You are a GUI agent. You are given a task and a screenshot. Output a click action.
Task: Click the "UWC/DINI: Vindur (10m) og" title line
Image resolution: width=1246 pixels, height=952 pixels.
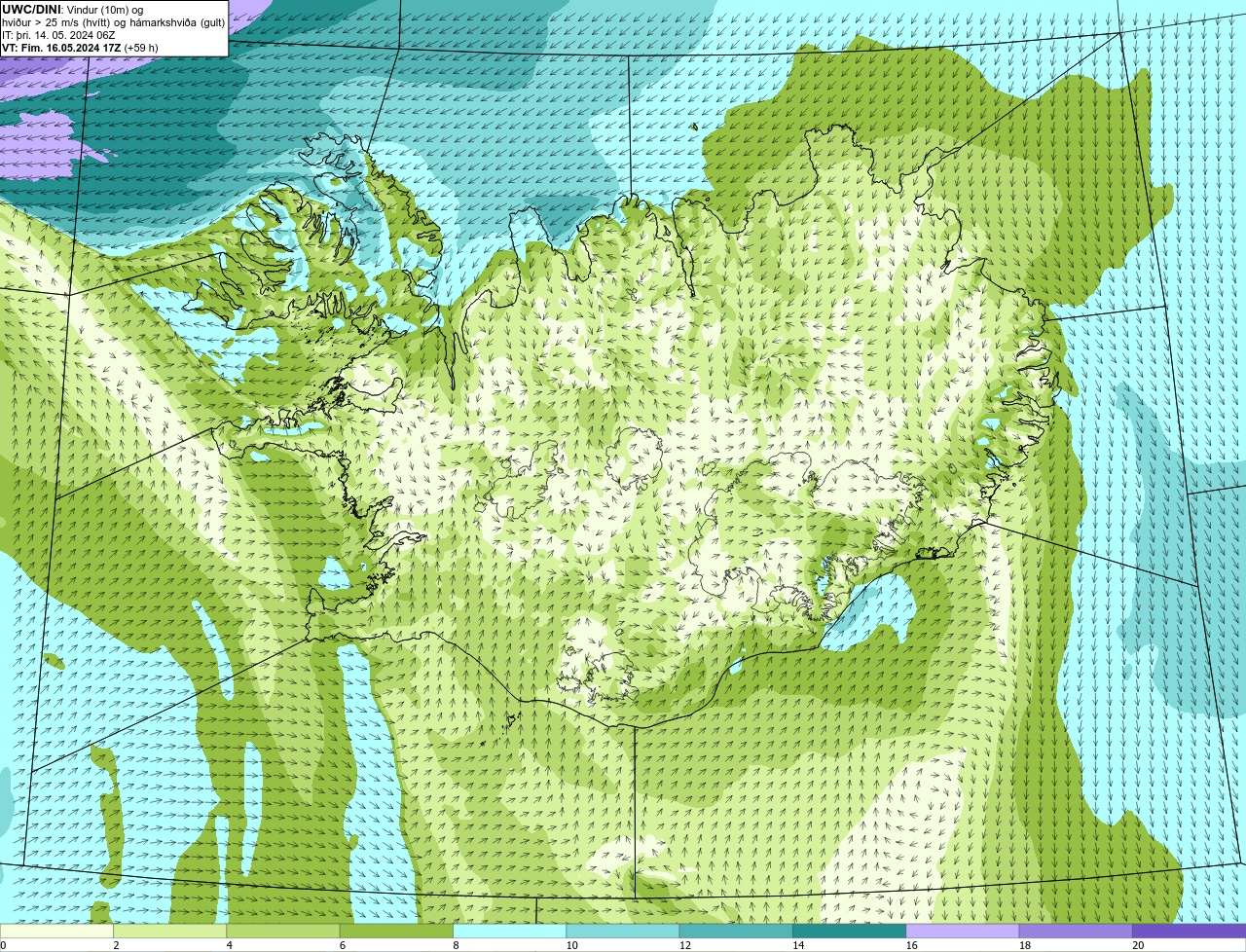[x=72, y=10]
